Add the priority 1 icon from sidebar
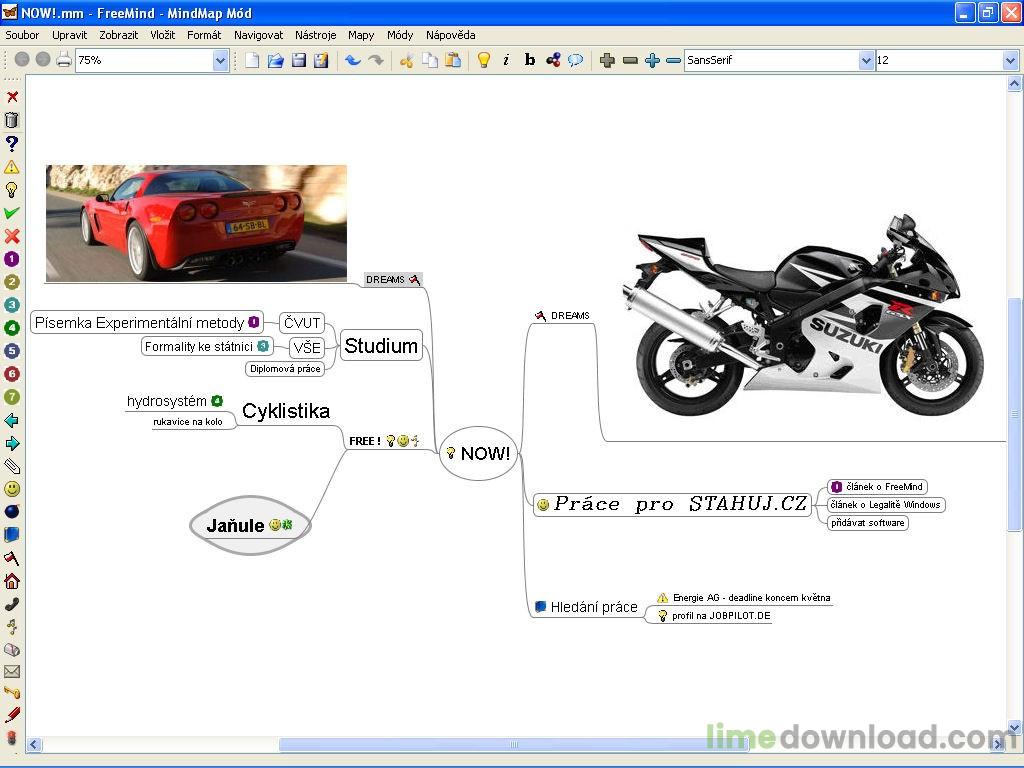 point(12,259)
